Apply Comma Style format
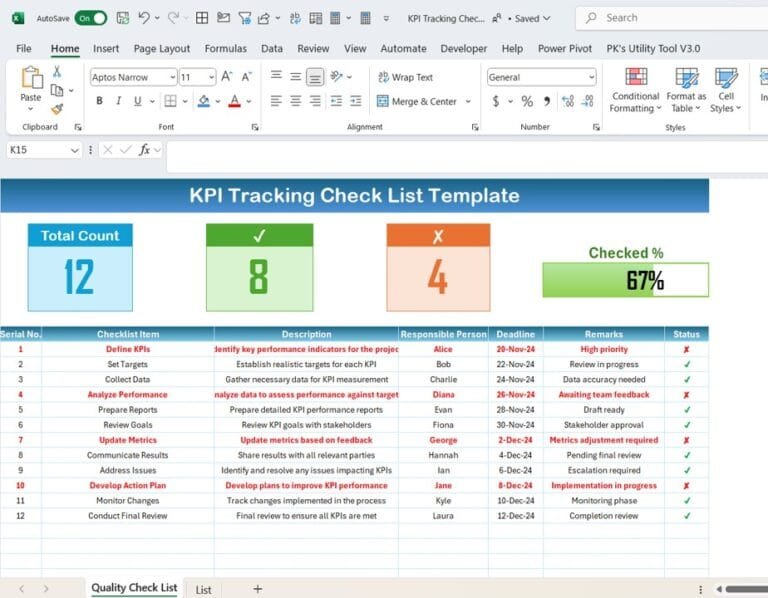Viewport: 768px width, 598px height. 547,101
